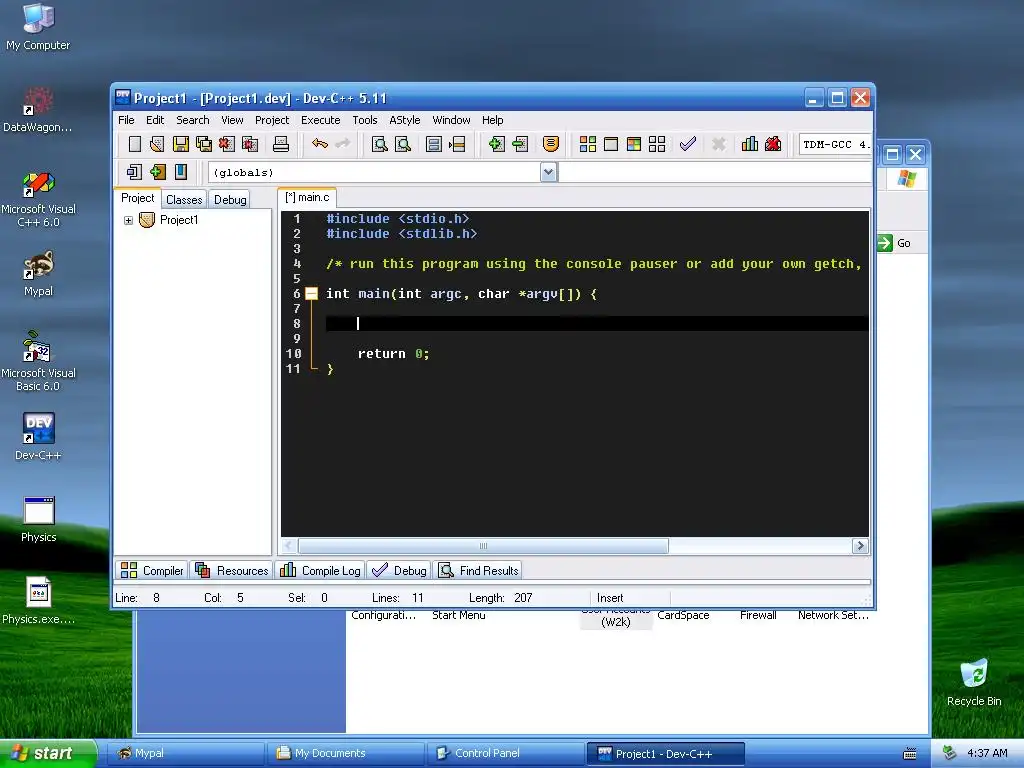Click the Project1 item in project tree
The image size is (1024, 768).
[x=179, y=220]
